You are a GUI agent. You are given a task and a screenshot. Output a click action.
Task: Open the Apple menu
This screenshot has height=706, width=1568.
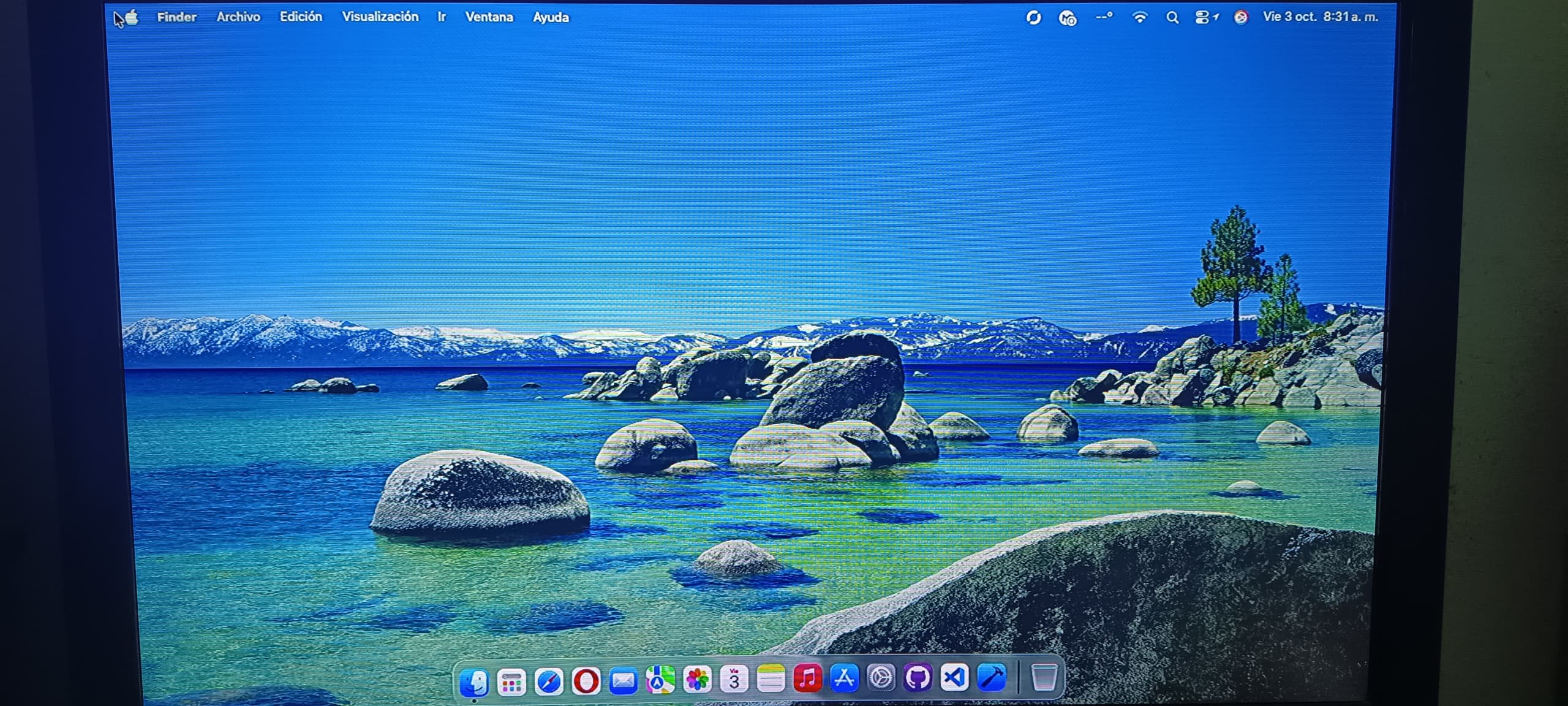[132, 17]
